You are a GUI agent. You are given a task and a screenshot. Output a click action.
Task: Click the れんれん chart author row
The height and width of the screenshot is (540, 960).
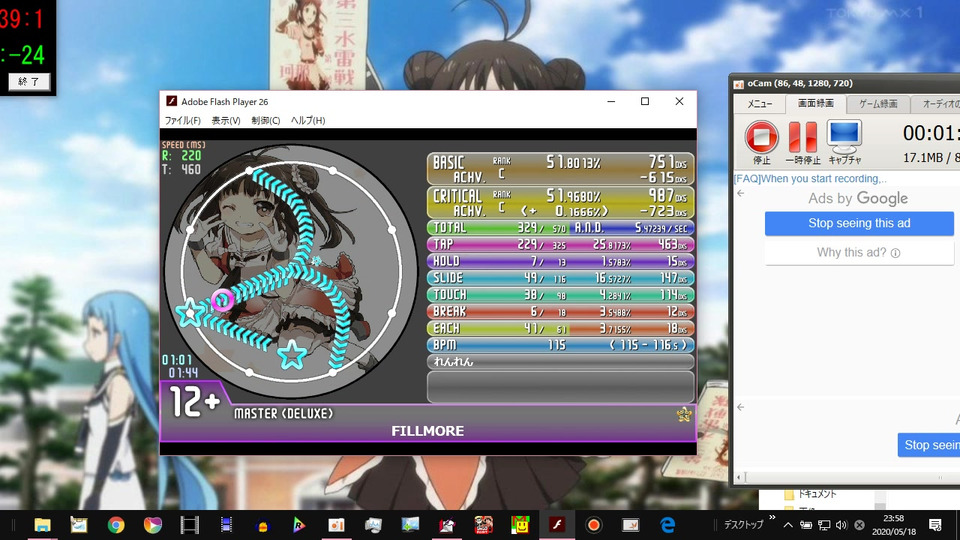[x=560, y=362]
